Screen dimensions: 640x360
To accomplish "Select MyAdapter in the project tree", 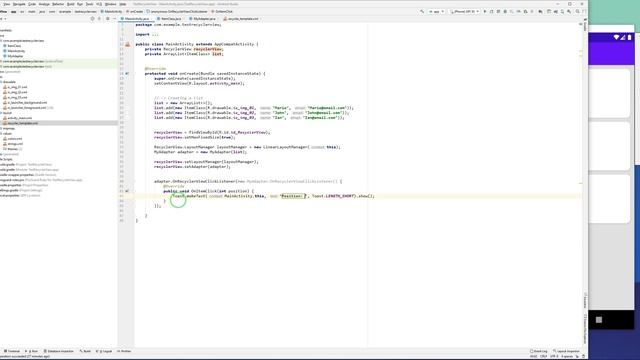I will pyautogui.click(x=15, y=56).
